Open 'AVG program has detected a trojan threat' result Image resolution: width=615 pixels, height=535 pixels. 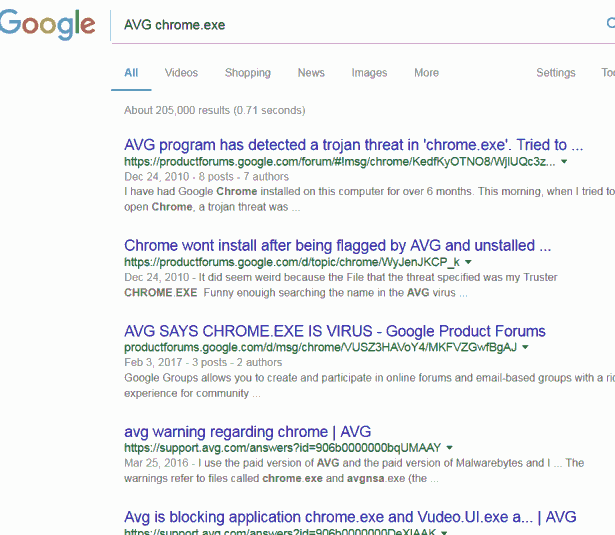tap(353, 145)
